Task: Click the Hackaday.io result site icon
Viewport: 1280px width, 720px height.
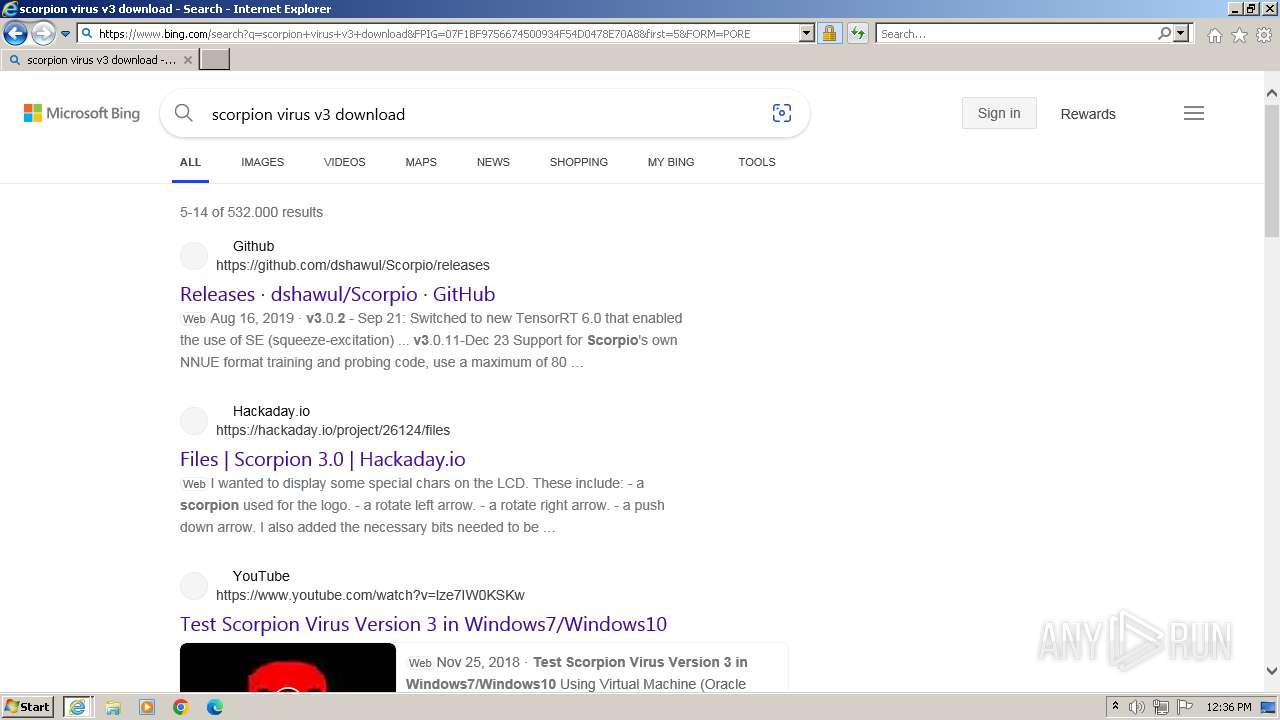Action: click(194, 421)
